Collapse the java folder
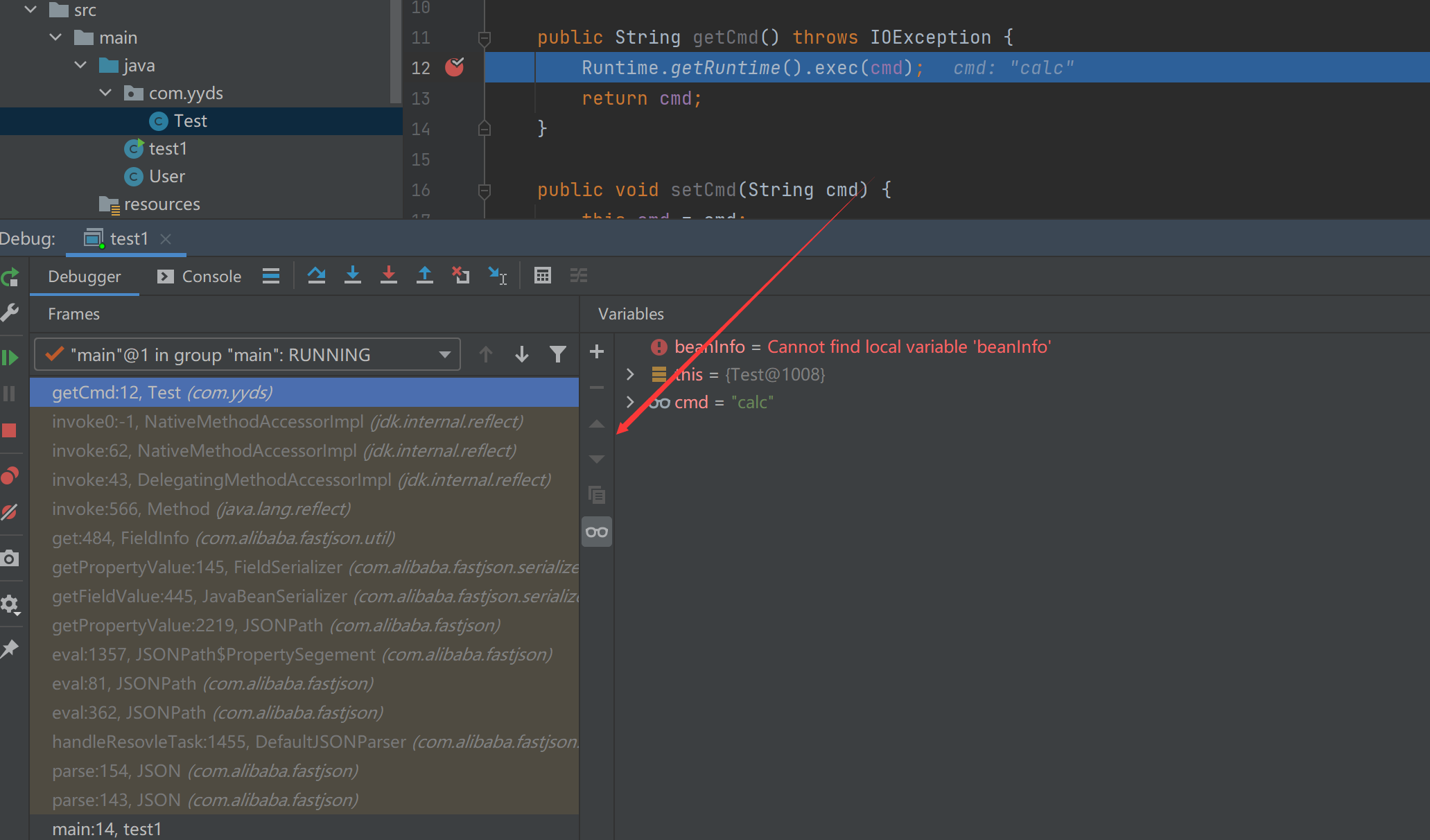 80,65
